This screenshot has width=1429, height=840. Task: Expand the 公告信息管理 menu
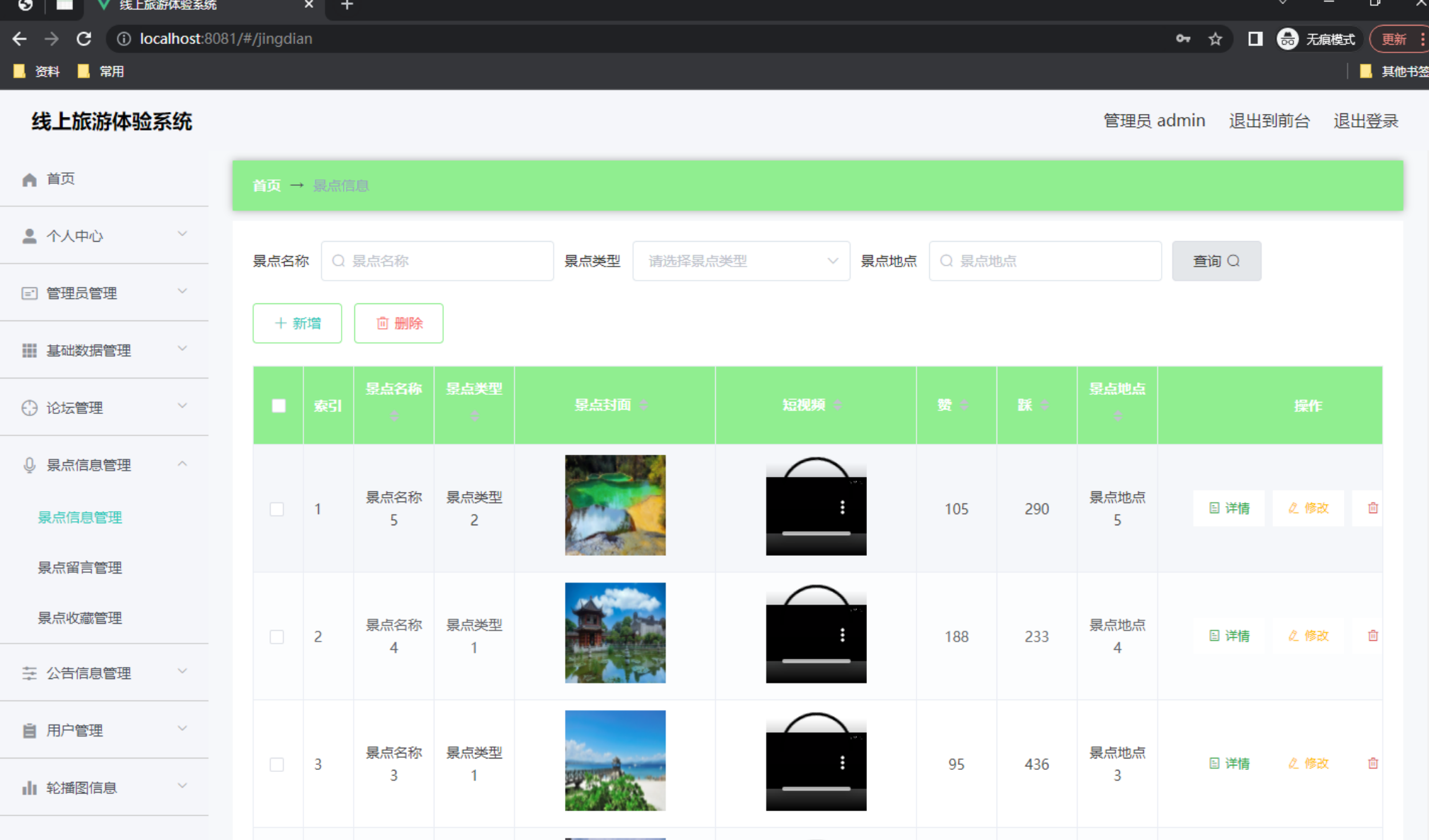point(104,673)
